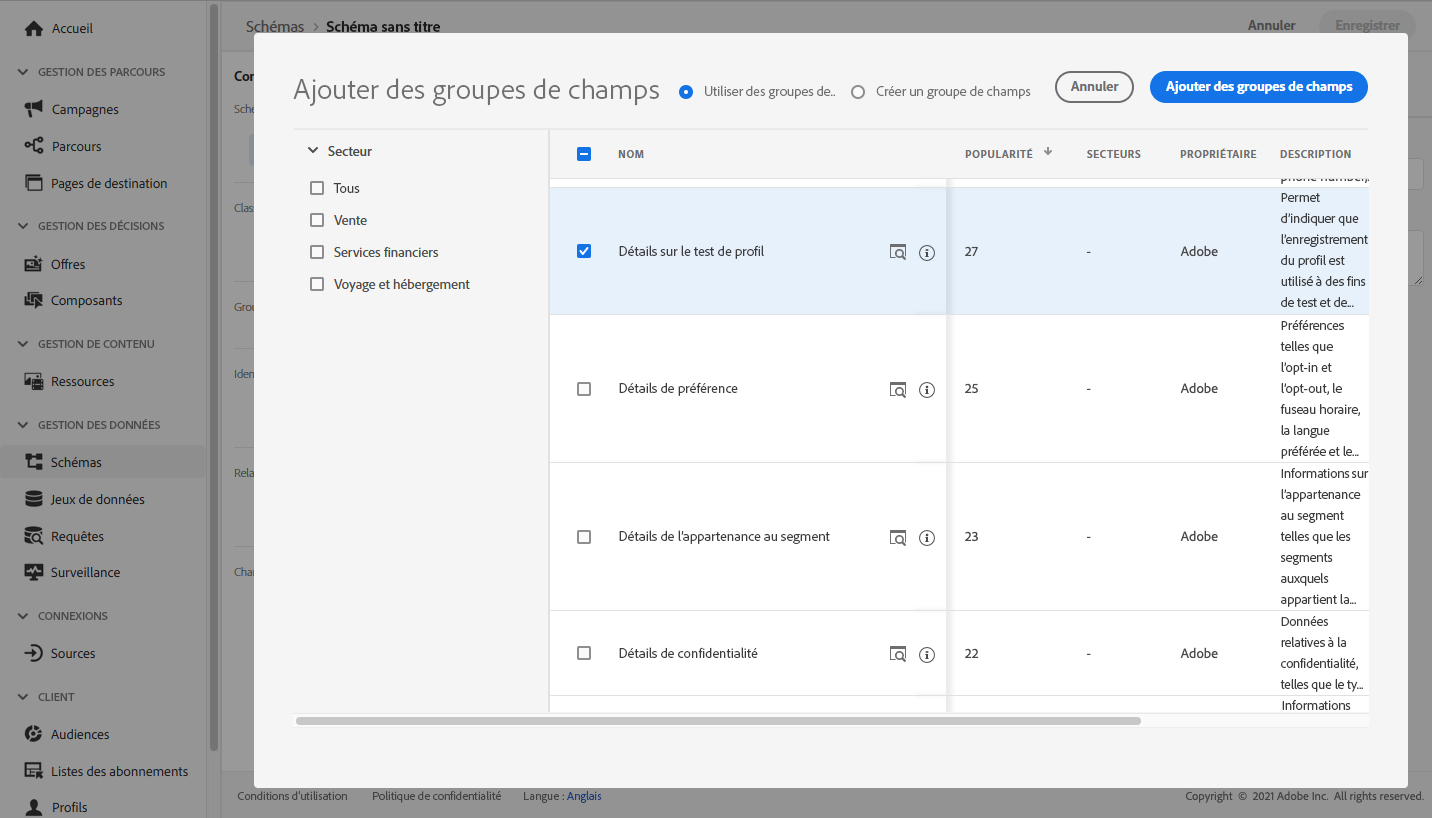This screenshot has width=1432, height=818.
Task: Click the Parcours icon in sidebar
Action: pyautogui.click(x=34, y=146)
